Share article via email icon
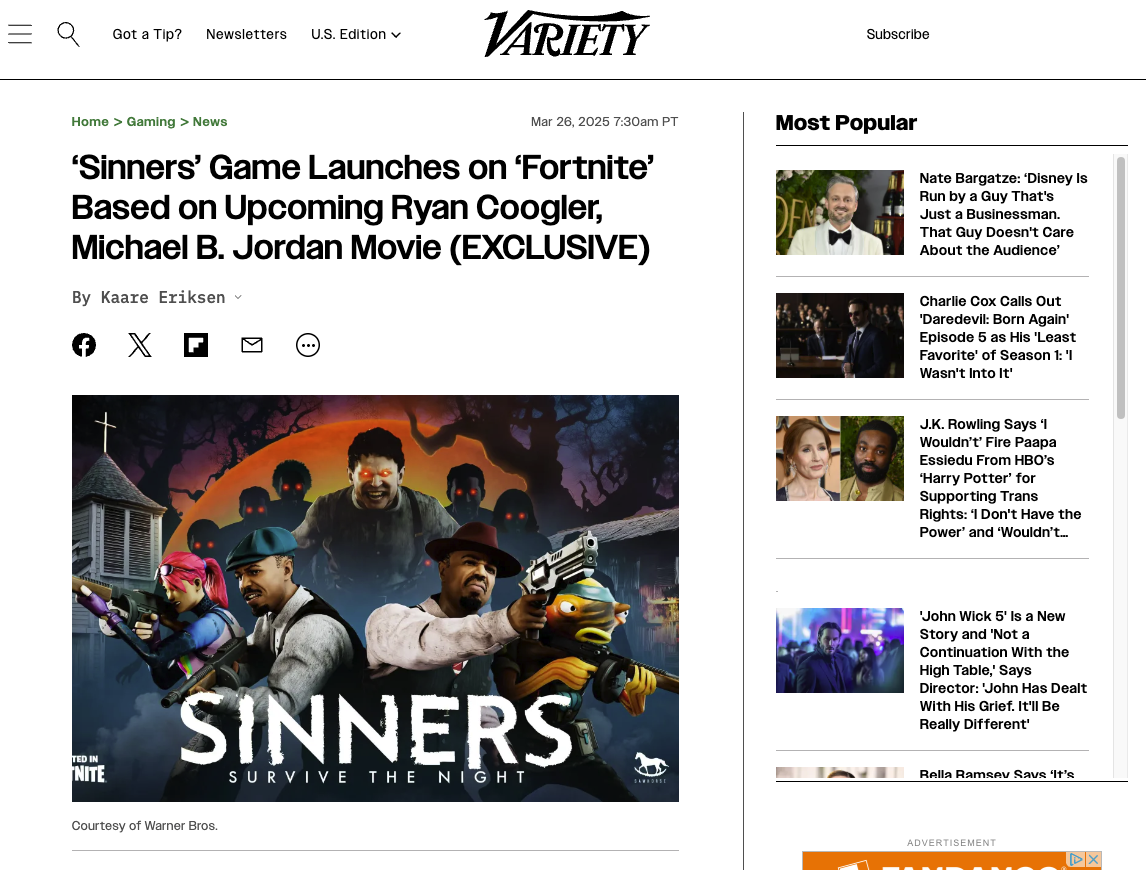 click(x=252, y=345)
